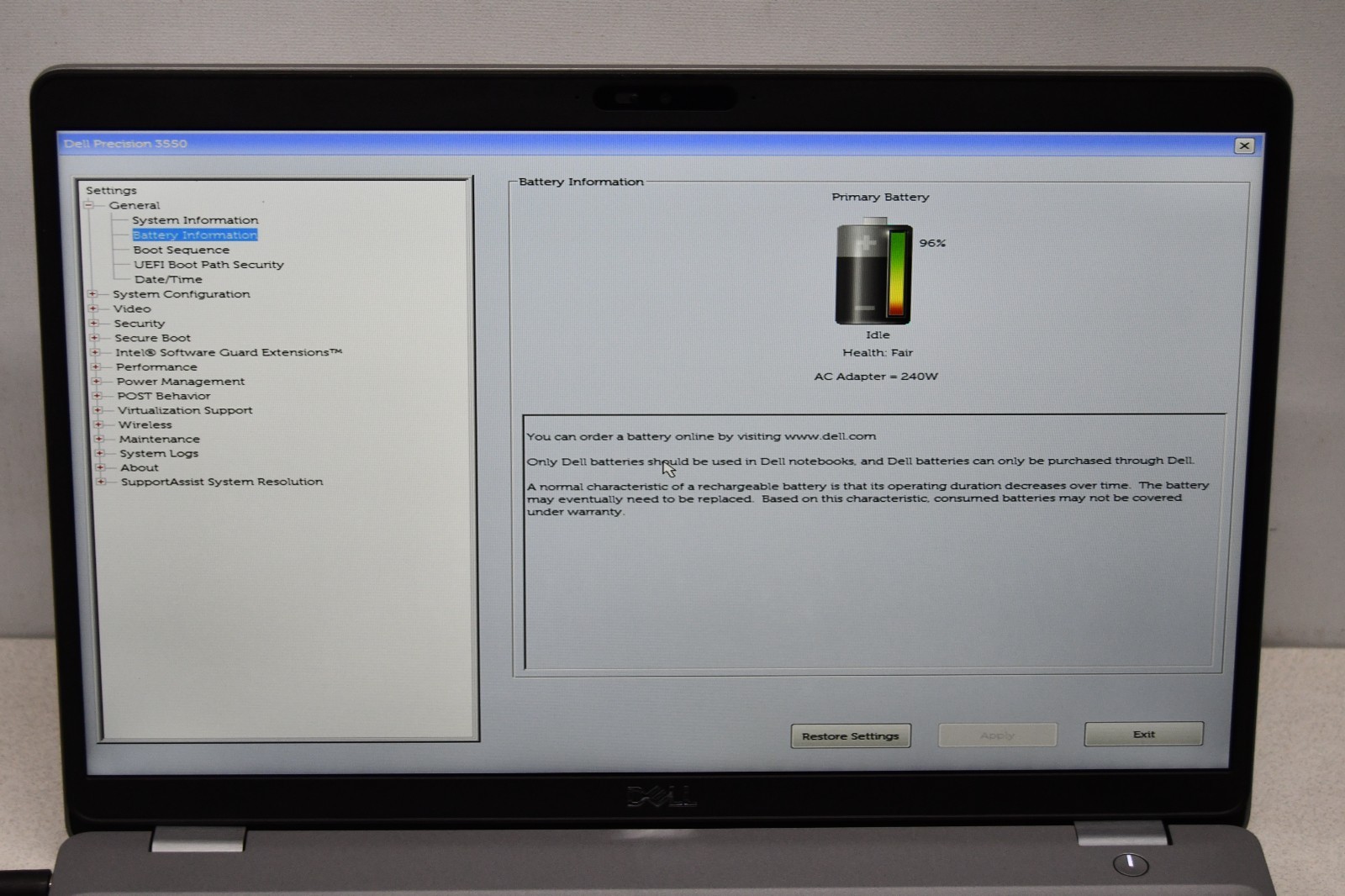Image resolution: width=1345 pixels, height=896 pixels.
Task: Select the Virtualization Support label
Action: 185,410
